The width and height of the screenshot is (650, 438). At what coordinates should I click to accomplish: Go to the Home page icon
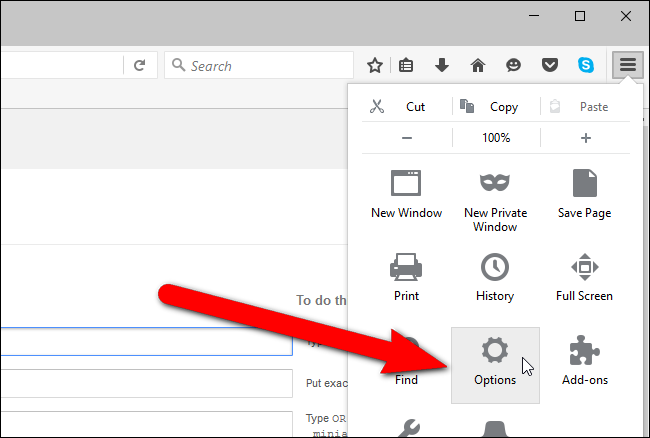(x=478, y=65)
